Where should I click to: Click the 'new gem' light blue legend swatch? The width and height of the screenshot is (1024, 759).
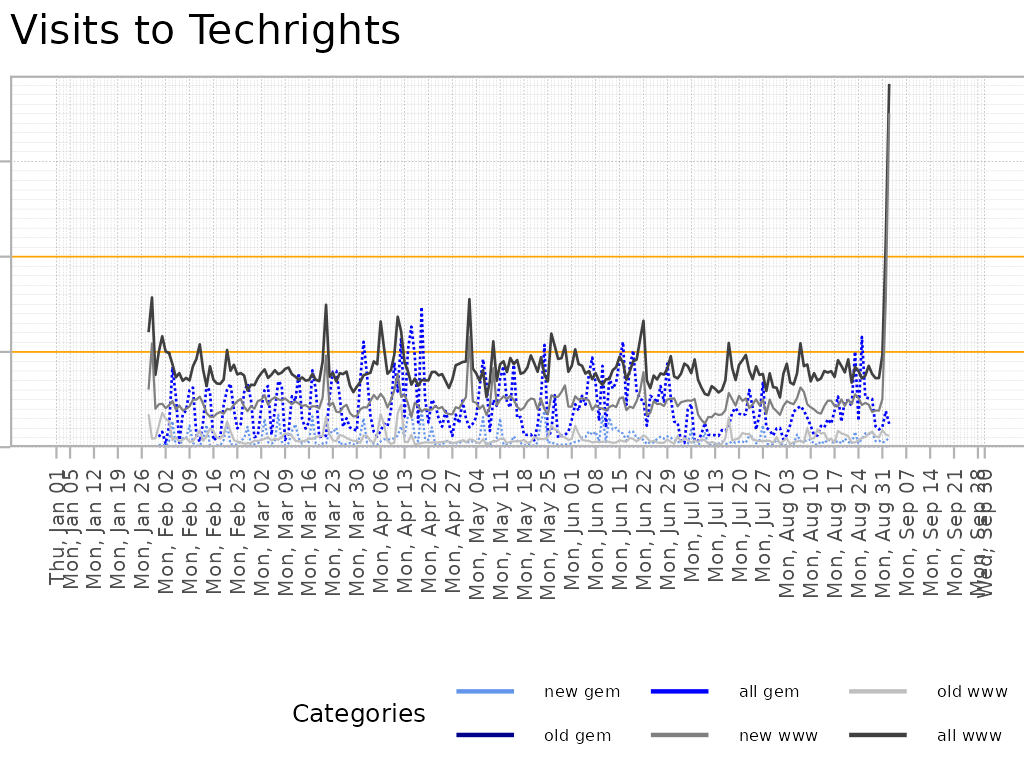point(485,691)
